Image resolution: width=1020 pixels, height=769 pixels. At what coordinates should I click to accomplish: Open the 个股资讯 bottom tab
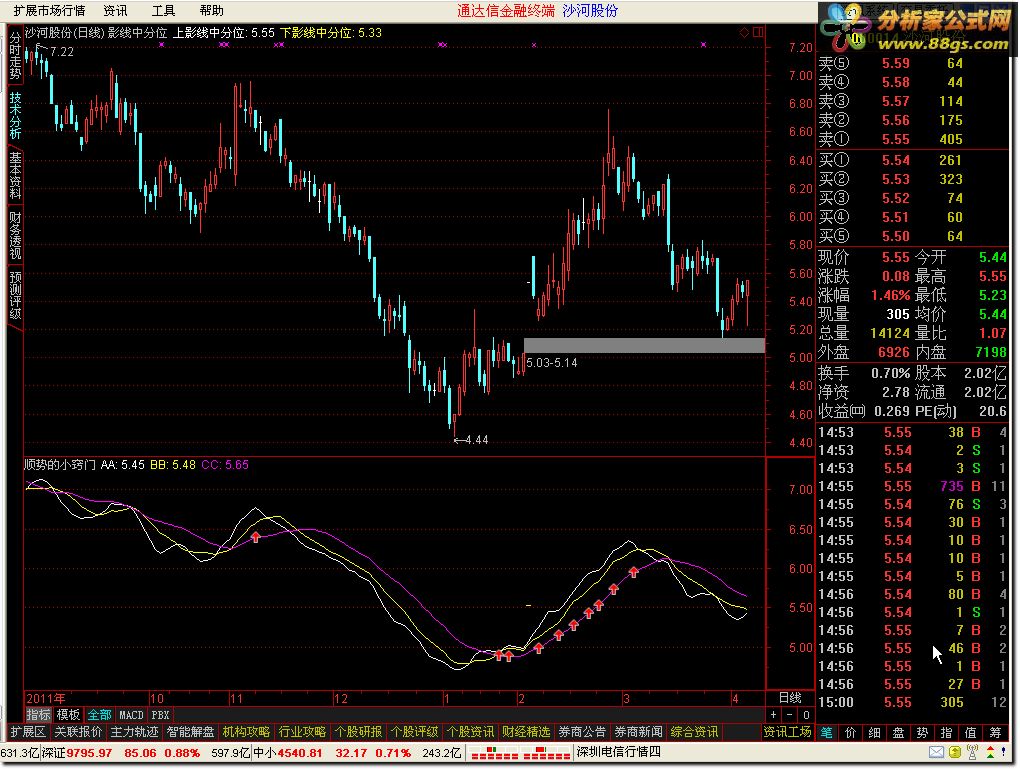470,732
